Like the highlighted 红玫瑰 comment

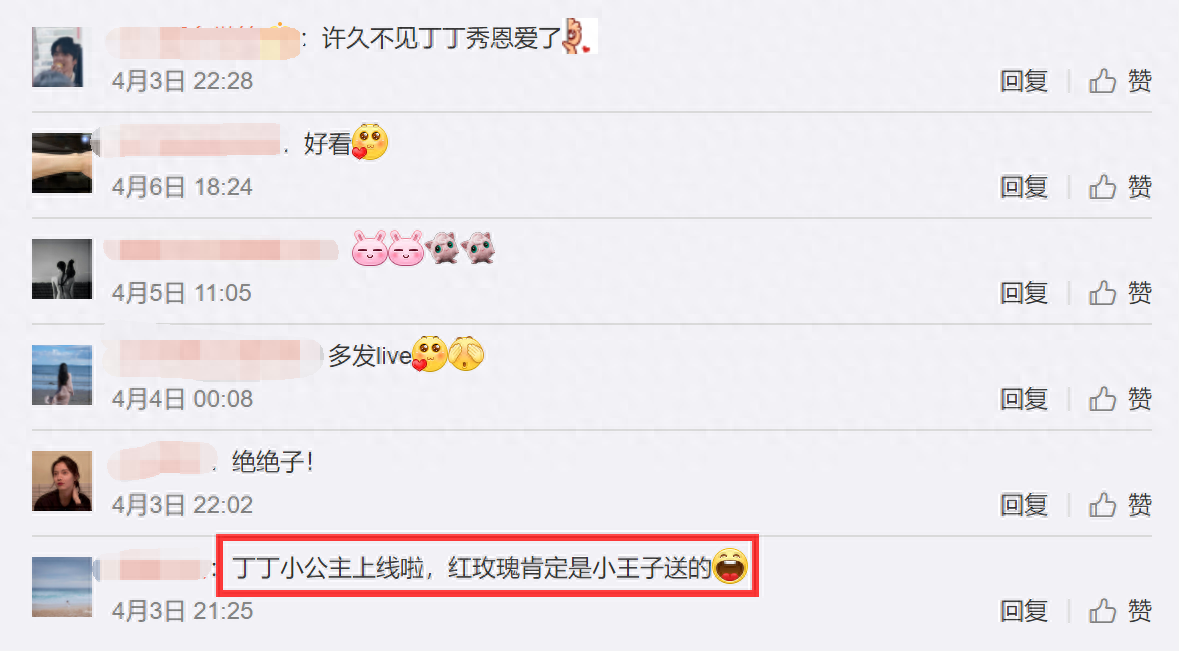click(x=1120, y=610)
